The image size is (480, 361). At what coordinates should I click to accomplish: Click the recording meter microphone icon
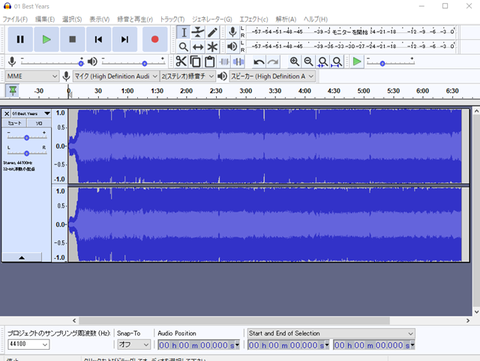(233, 32)
